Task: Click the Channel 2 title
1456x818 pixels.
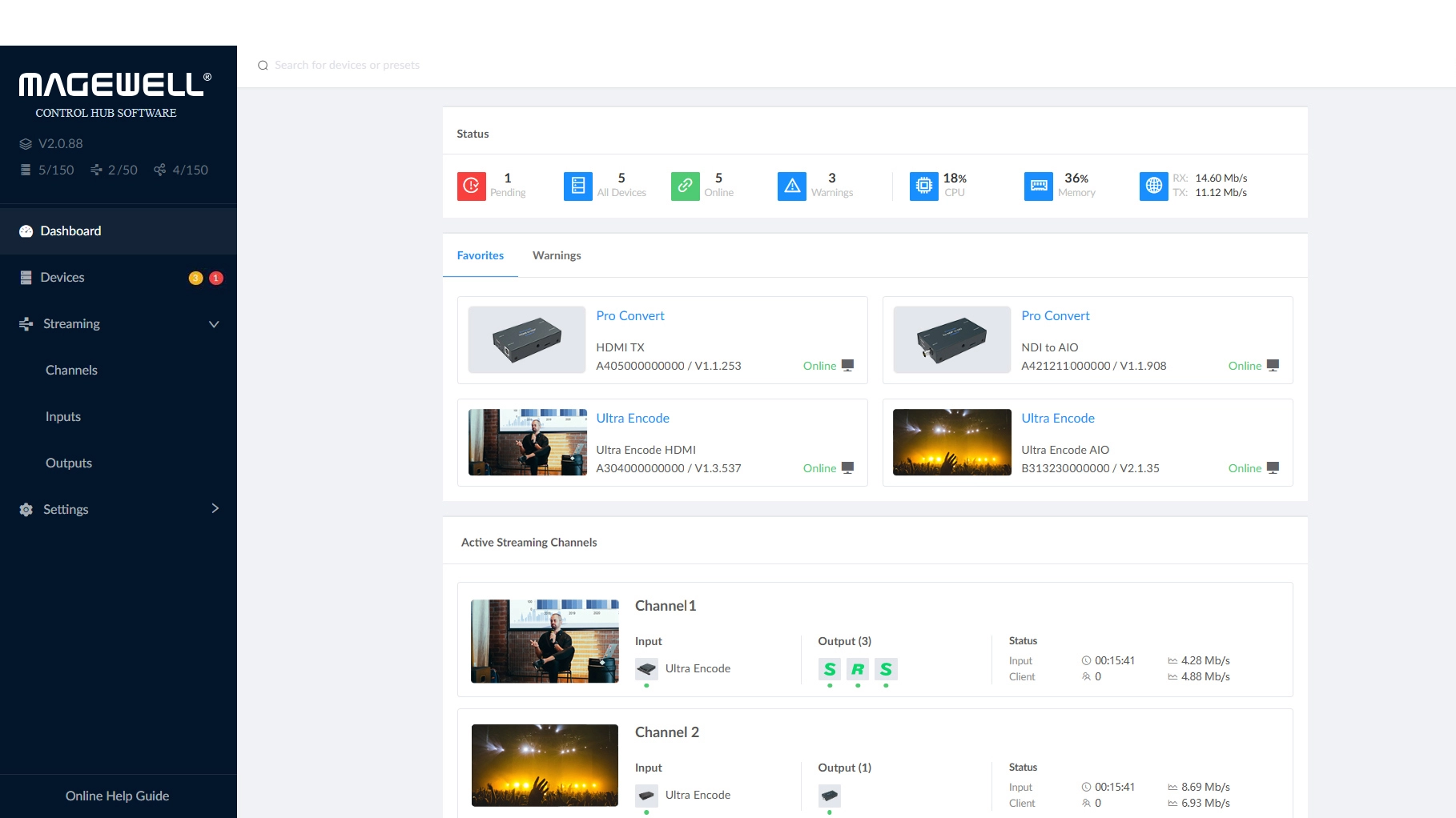Action: [x=667, y=732]
